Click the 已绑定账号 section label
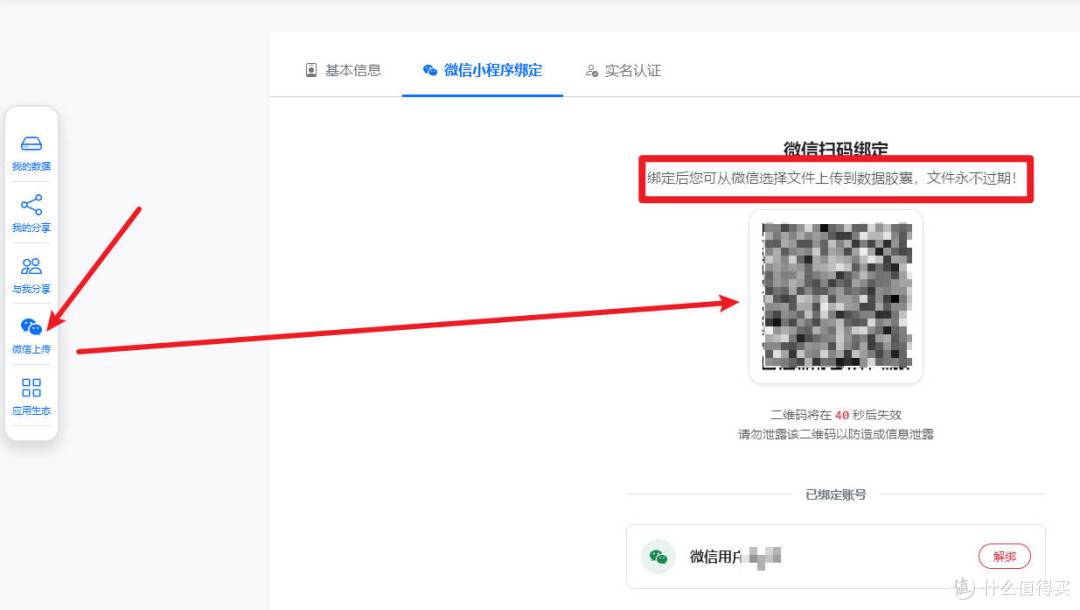This screenshot has width=1080, height=610. tap(835, 494)
